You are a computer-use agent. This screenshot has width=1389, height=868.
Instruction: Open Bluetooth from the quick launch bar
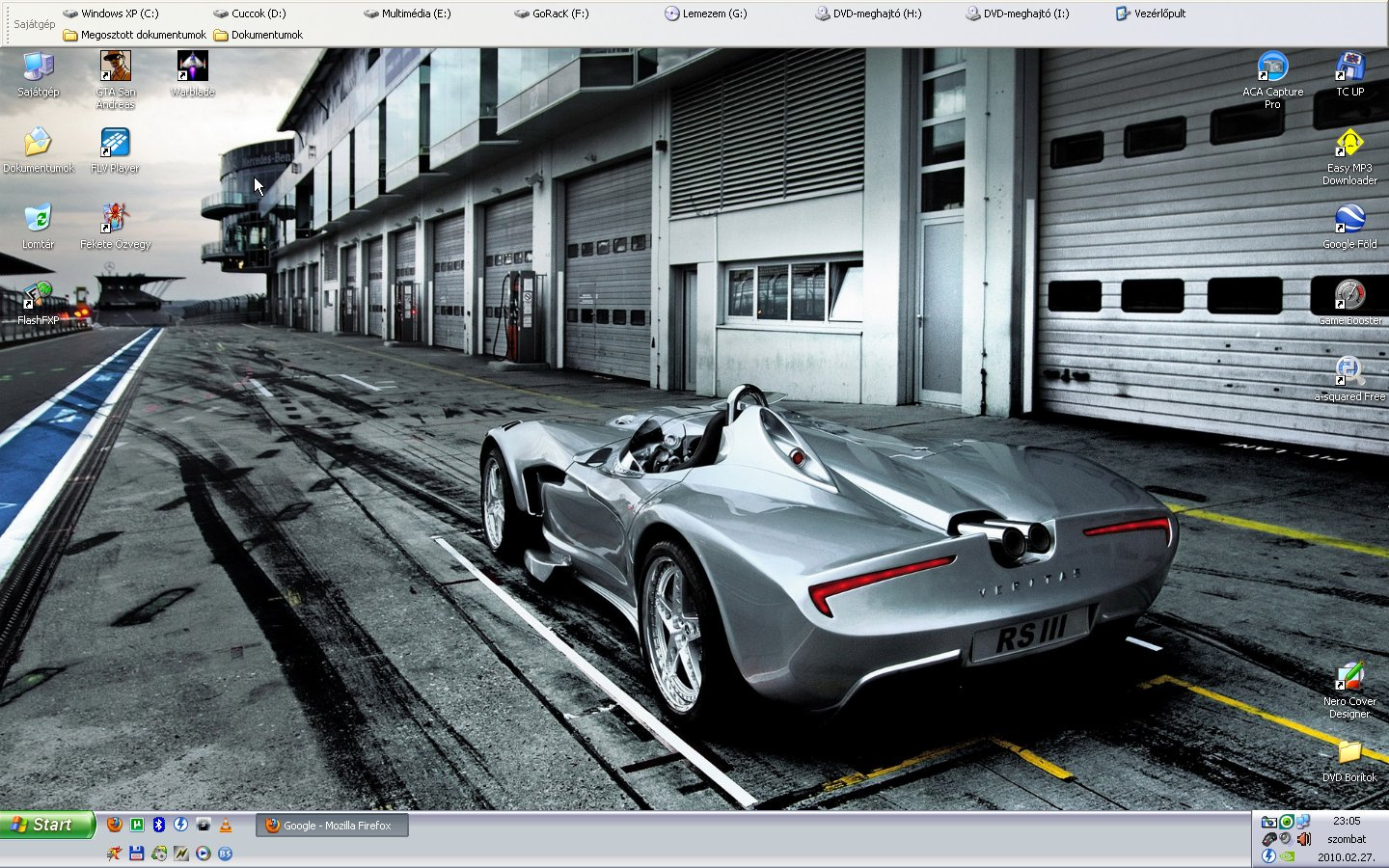[x=159, y=824]
